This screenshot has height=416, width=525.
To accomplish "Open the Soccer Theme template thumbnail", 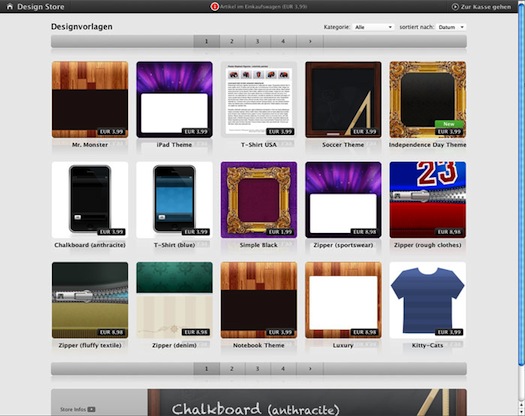I will 343,99.
